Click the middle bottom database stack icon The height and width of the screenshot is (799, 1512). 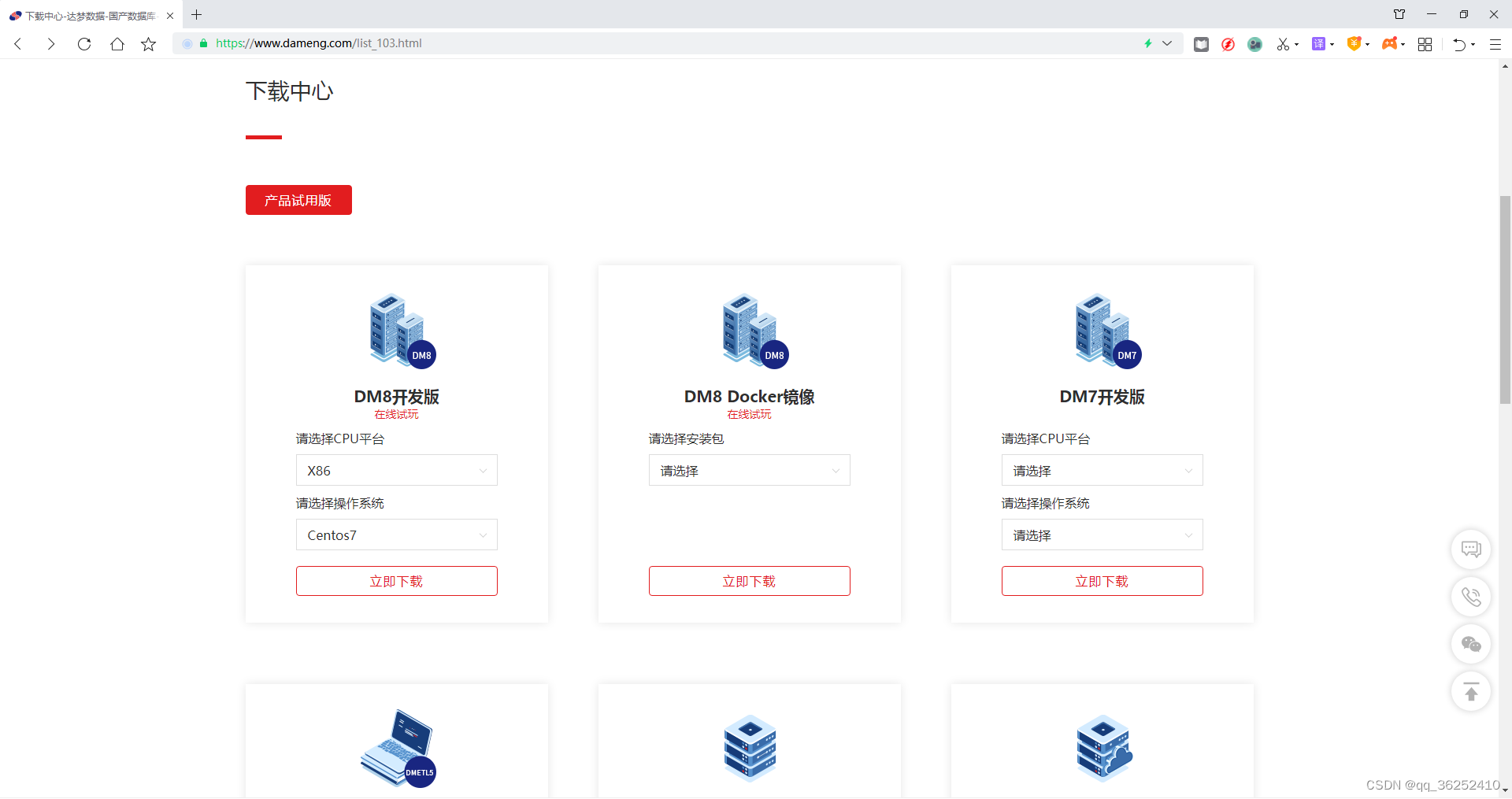pos(750,748)
